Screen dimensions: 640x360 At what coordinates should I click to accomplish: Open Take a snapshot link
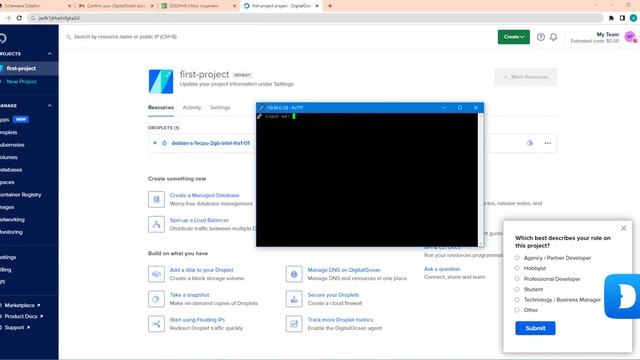point(189,295)
